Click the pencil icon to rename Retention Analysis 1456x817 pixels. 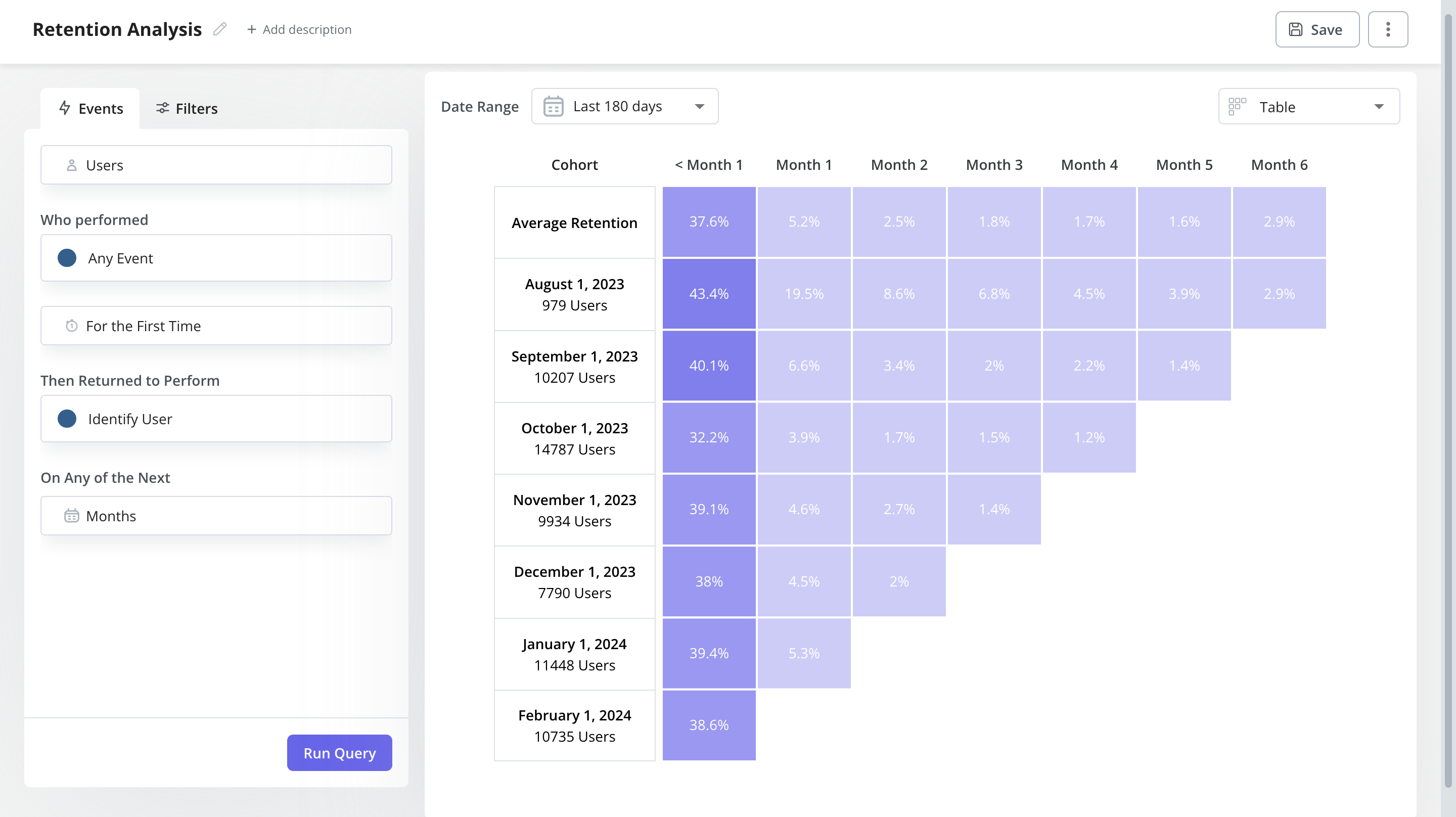(x=220, y=29)
